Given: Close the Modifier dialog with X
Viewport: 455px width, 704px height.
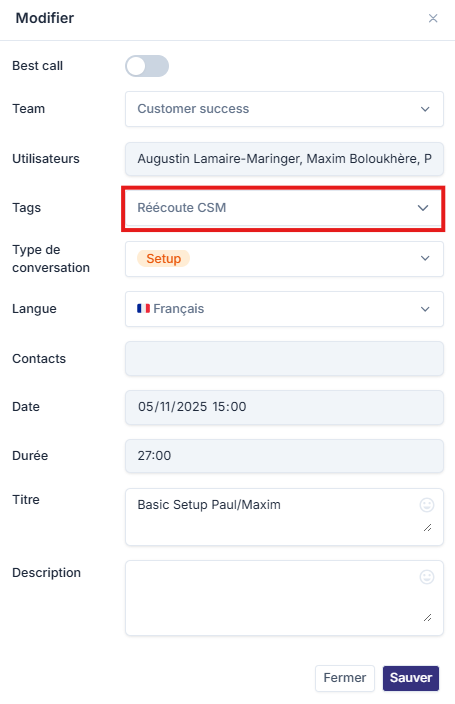Looking at the screenshot, I should tap(433, 18).
